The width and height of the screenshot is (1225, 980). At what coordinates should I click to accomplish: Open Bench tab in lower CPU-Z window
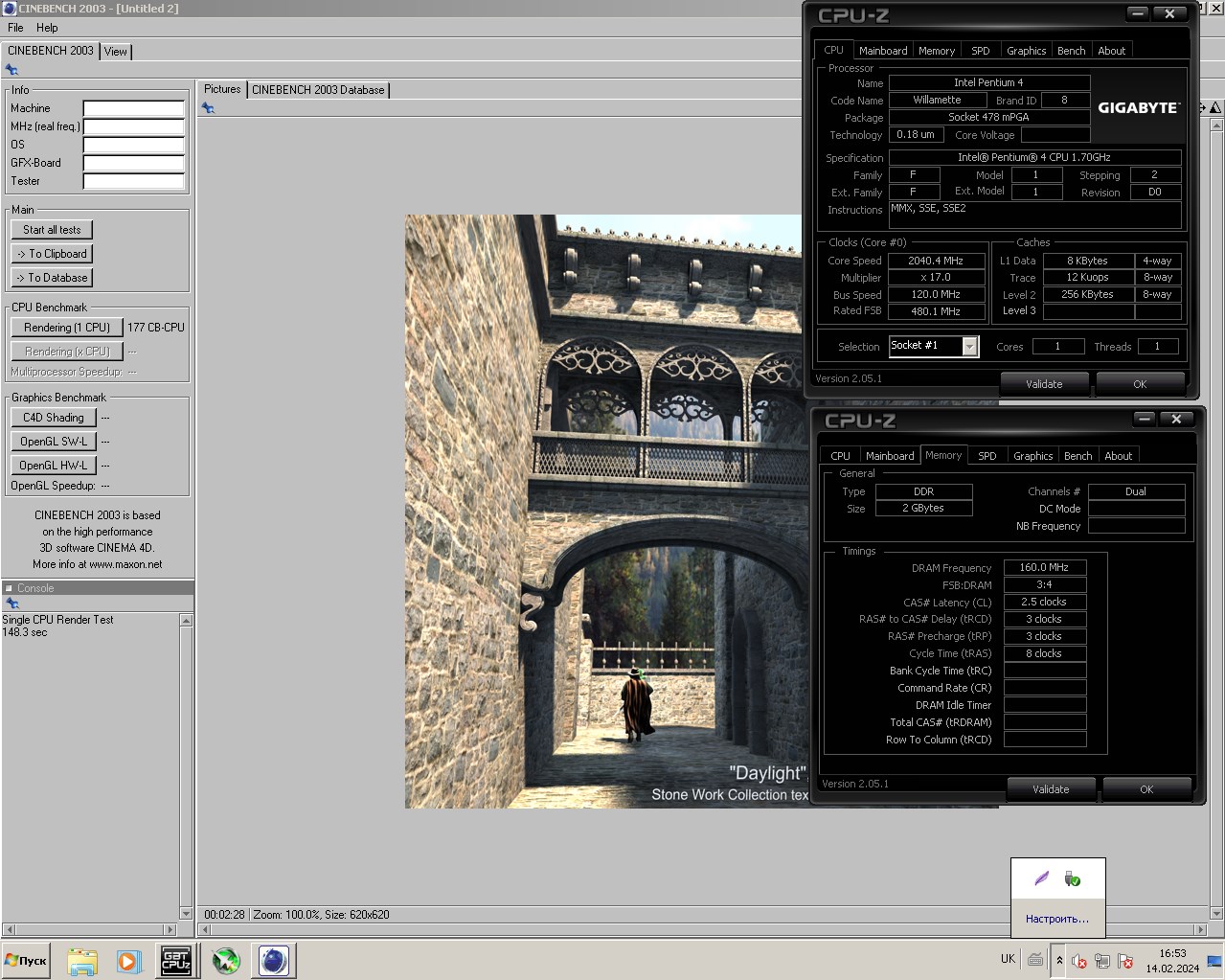click(x=1078, y=456)
